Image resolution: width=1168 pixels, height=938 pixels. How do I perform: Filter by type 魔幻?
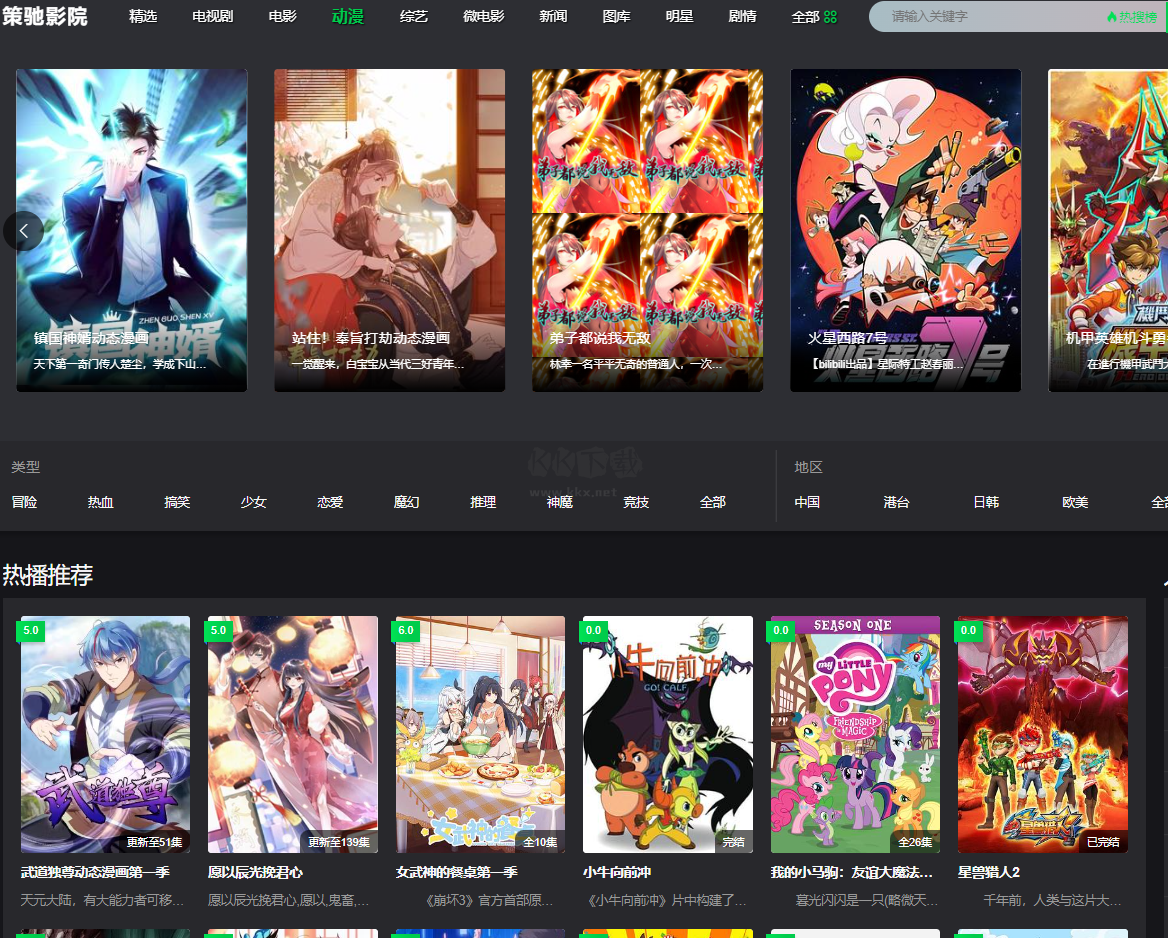click(407, 502)
